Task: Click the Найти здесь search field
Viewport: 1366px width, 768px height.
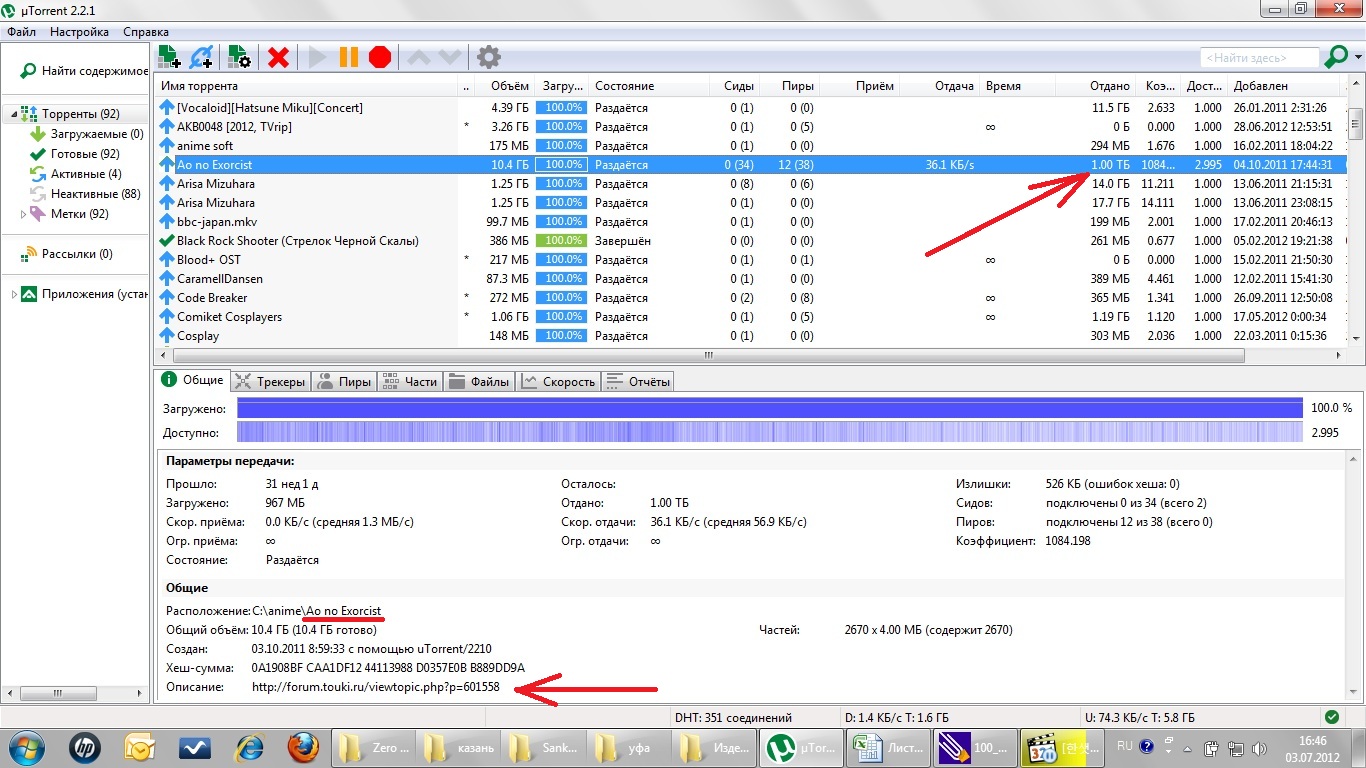Action: 1258,58
